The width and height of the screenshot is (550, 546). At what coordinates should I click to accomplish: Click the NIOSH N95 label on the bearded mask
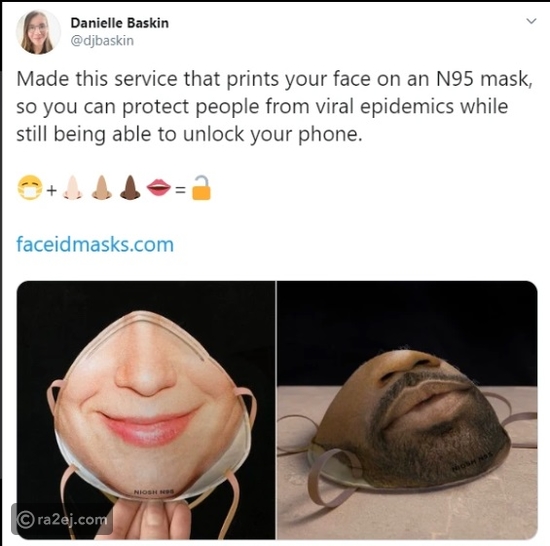(472, 461)
